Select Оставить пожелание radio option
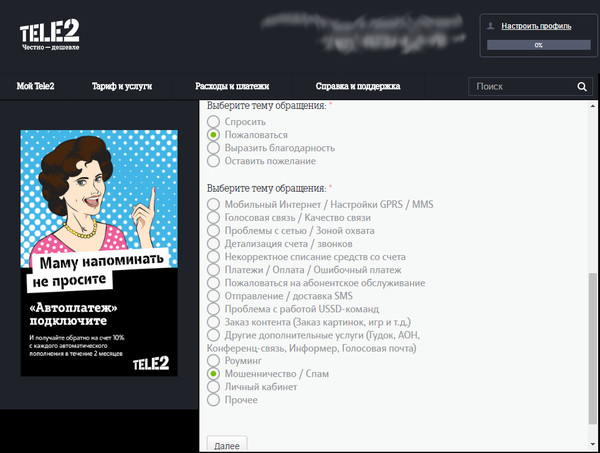This screenshot has height=453, width=600. [213, 161]
